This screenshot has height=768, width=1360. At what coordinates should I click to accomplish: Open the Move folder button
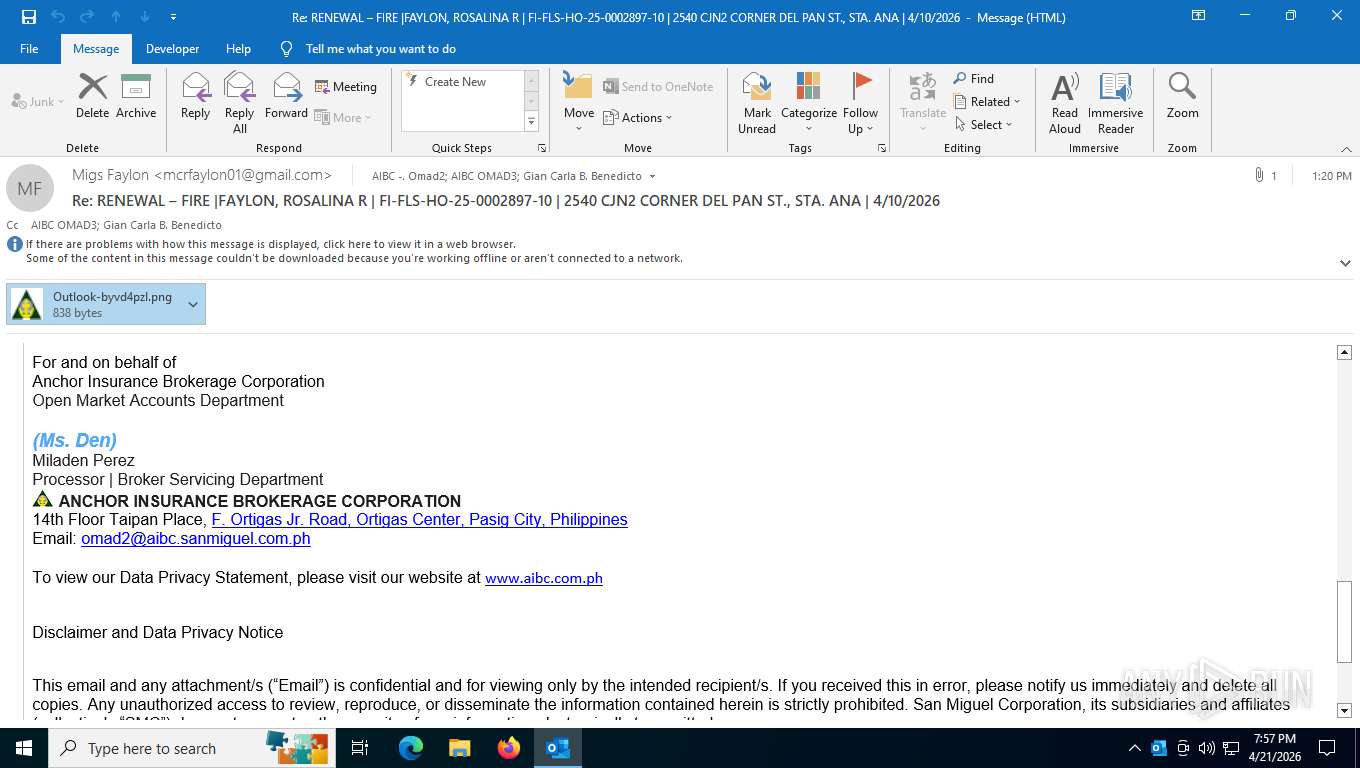(579, 103)
